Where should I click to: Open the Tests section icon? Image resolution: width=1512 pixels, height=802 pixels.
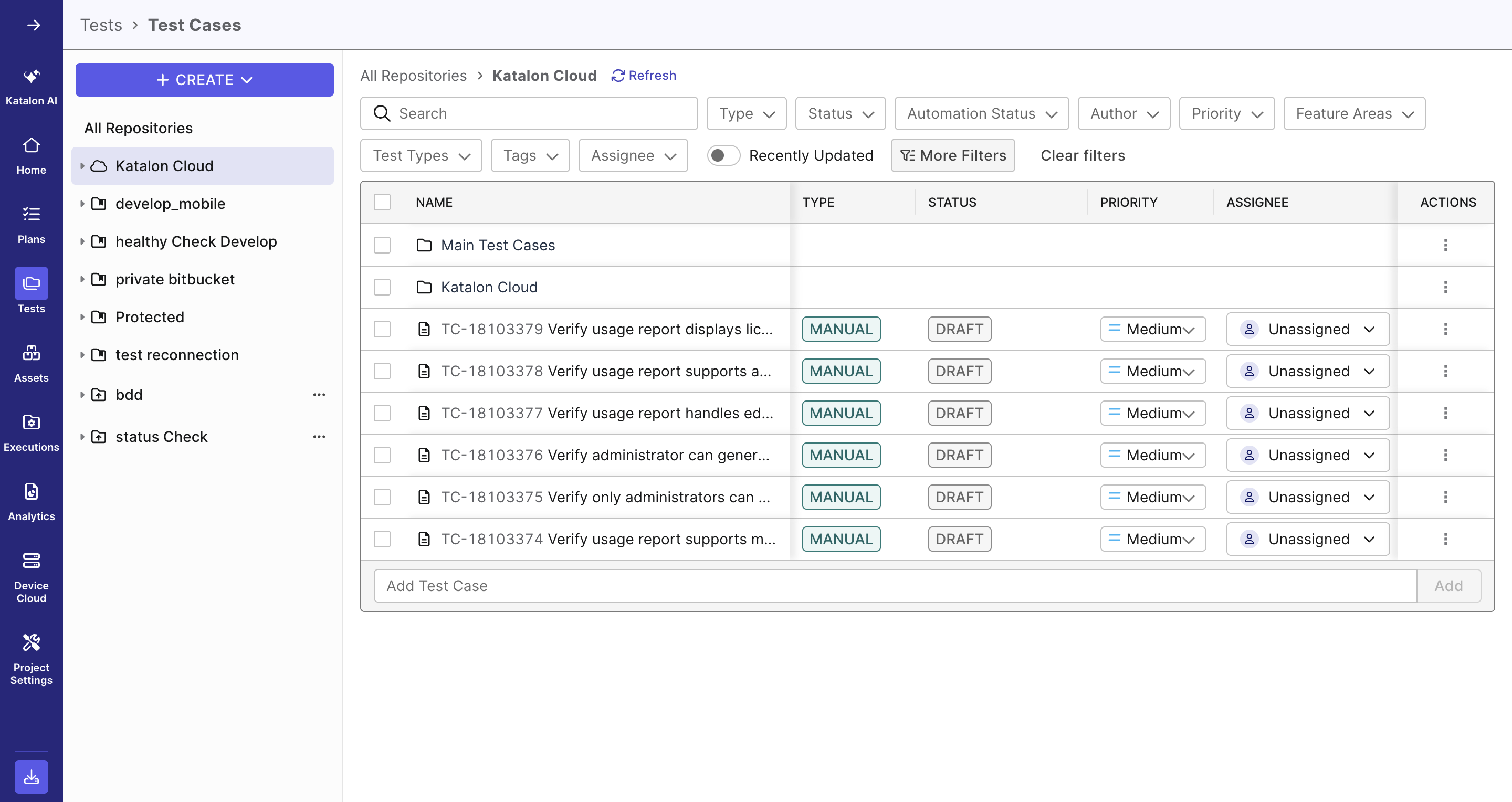point(31,284)
